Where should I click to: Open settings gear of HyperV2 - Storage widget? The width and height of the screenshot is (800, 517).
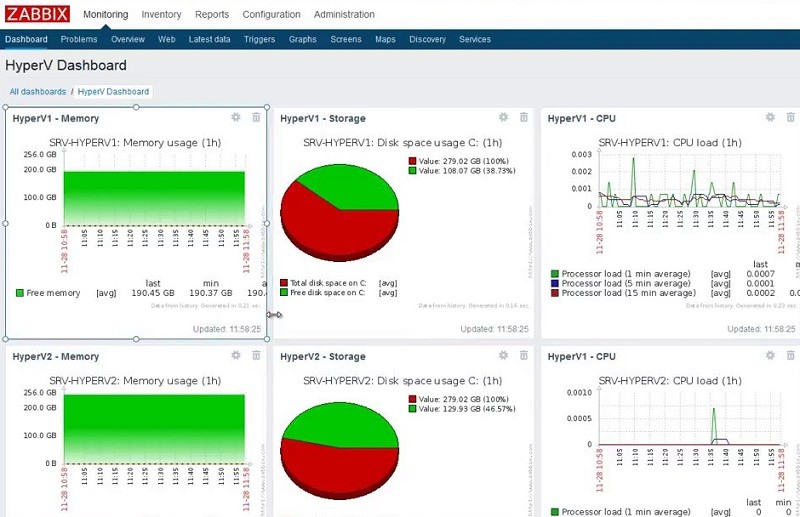[503, 355]
